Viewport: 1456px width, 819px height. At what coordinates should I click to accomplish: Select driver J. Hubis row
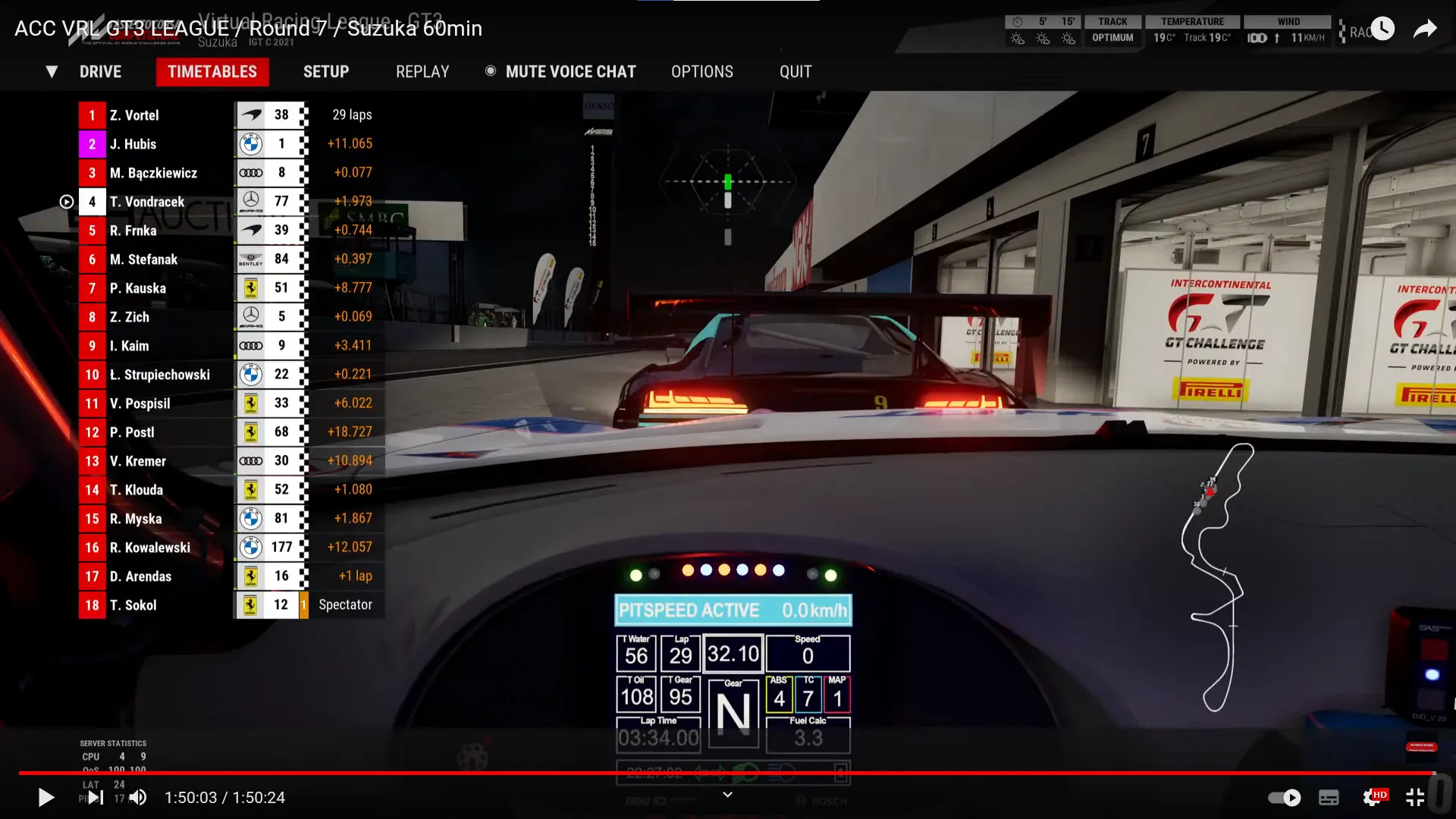[231, 144]
